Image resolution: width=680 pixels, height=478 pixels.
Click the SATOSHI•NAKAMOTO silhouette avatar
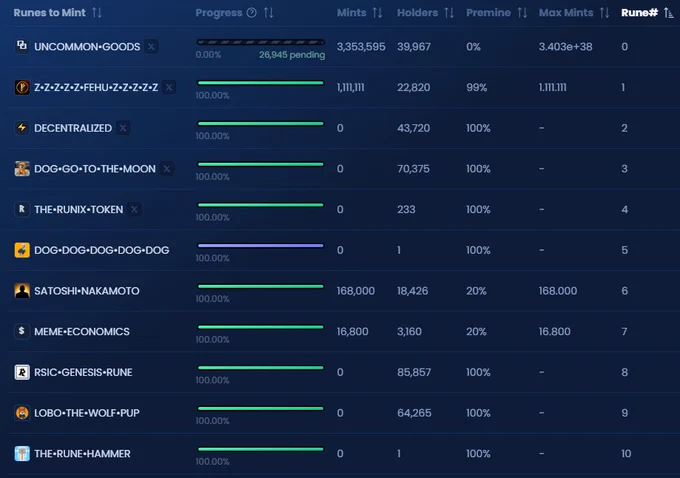coord(22,291)
